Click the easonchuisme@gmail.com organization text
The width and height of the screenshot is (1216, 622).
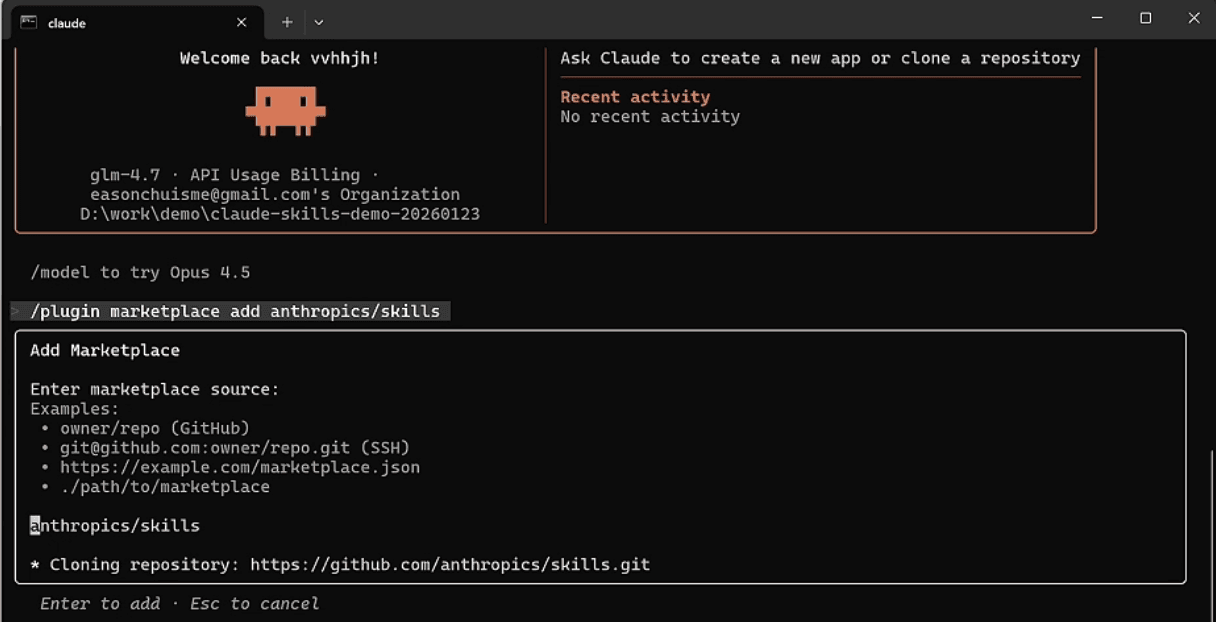tap(275, 194)
